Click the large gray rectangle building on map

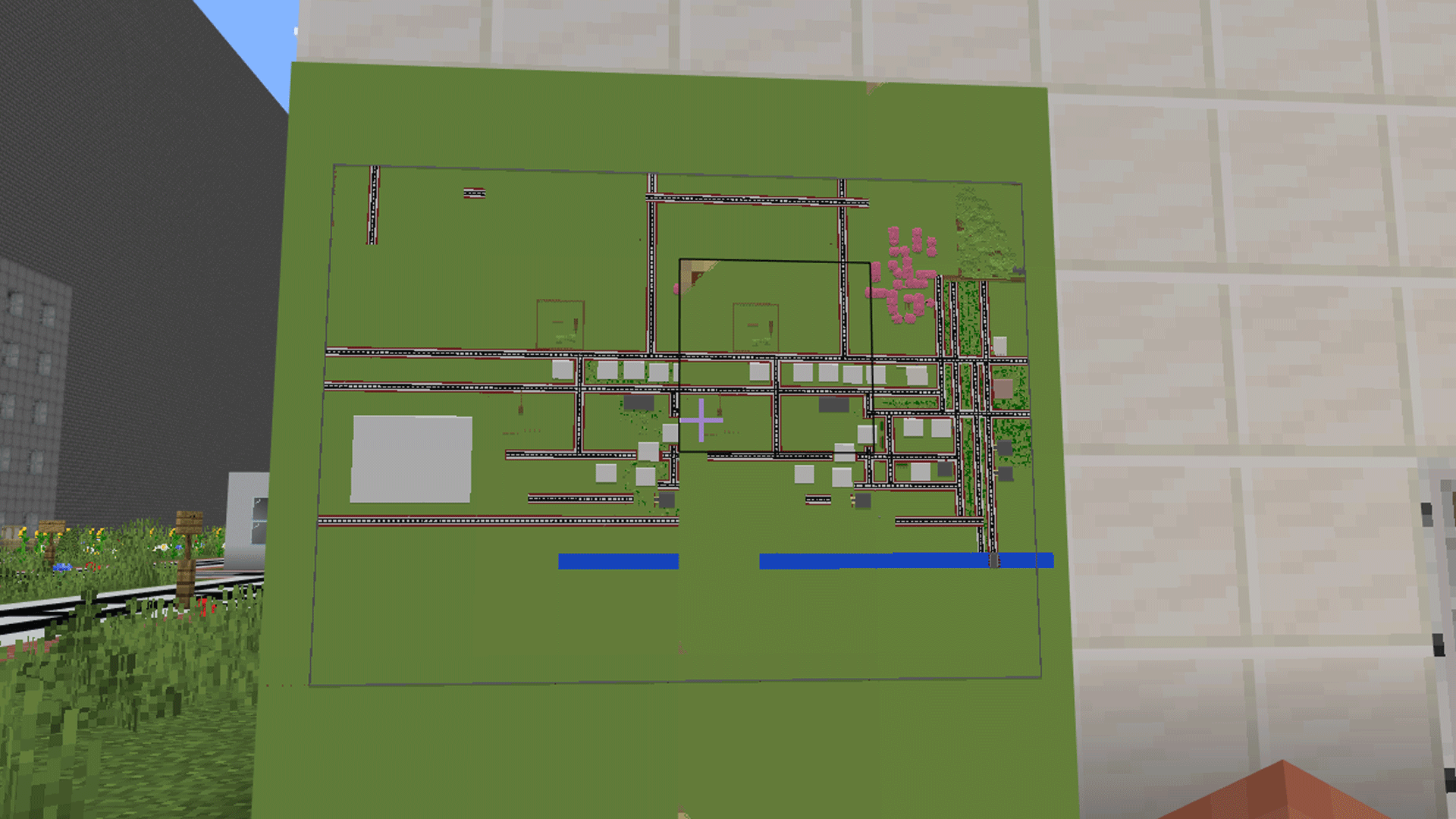(x=411, y=459)
